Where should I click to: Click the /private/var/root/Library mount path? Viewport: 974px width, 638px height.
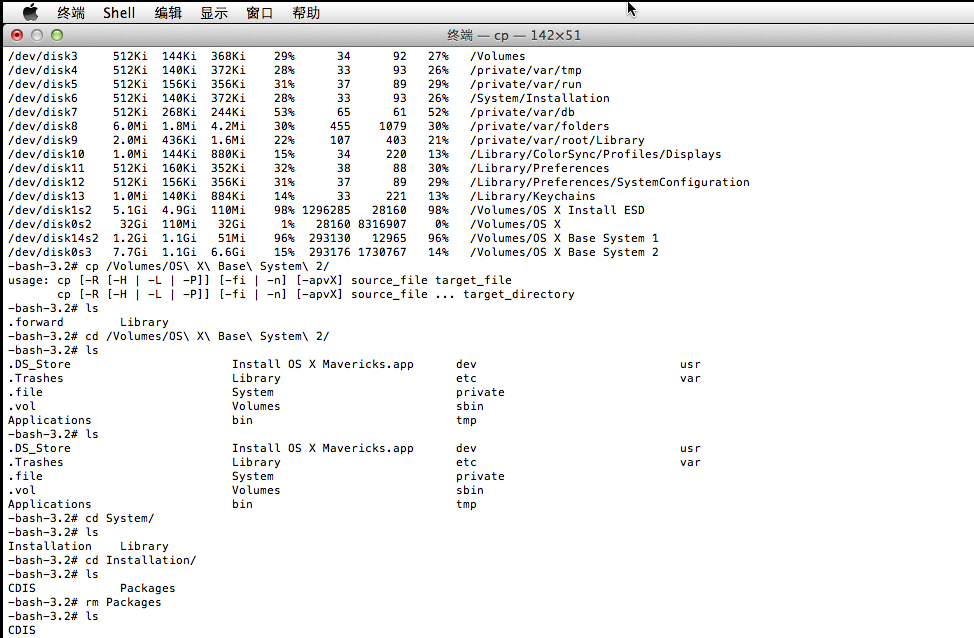click(x=557, y=140)
